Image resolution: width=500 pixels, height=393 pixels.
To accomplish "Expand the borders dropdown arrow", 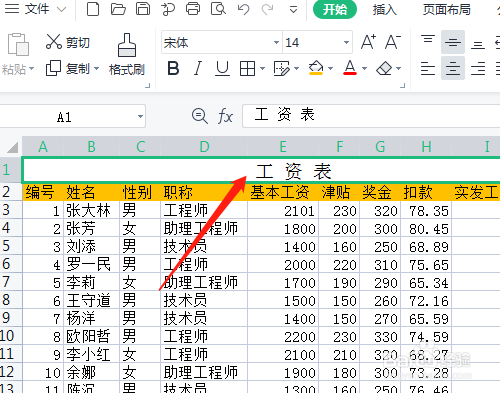I will click(263, 69).
